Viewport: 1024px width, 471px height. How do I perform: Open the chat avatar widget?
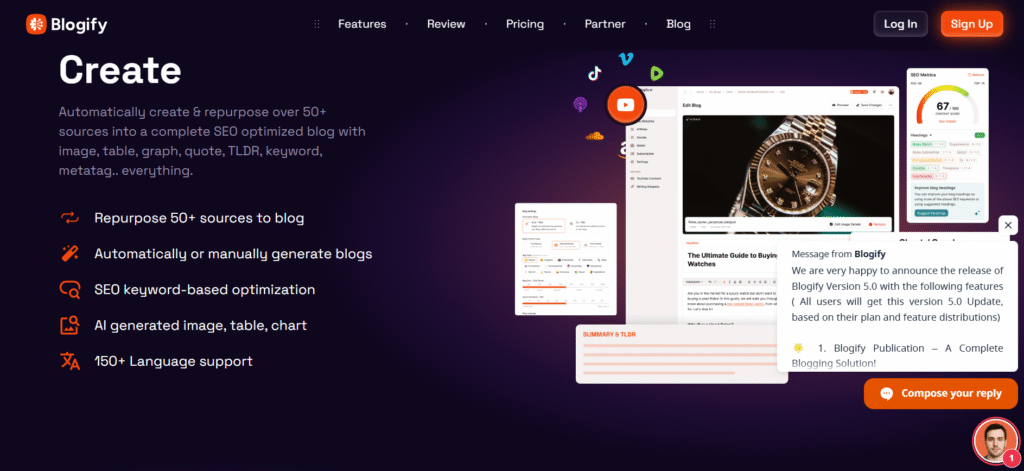click(x=995, y=441)
